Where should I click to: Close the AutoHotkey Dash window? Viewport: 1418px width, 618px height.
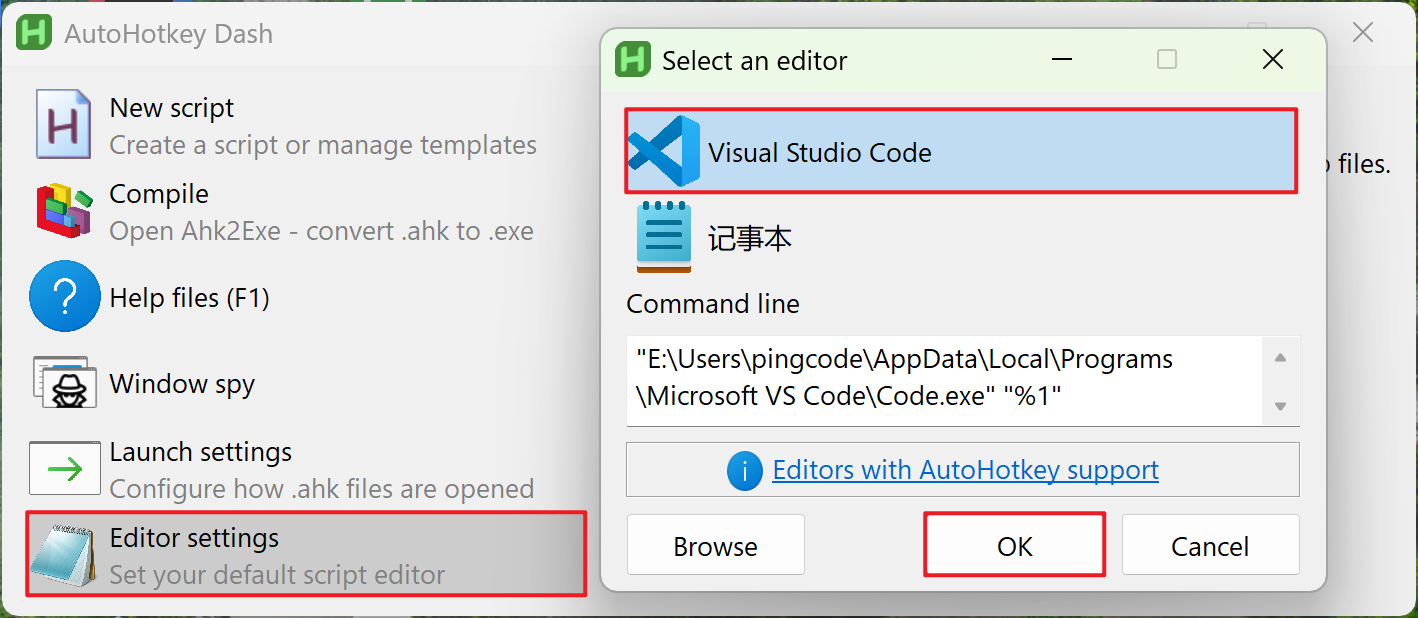coord(1362,33)
